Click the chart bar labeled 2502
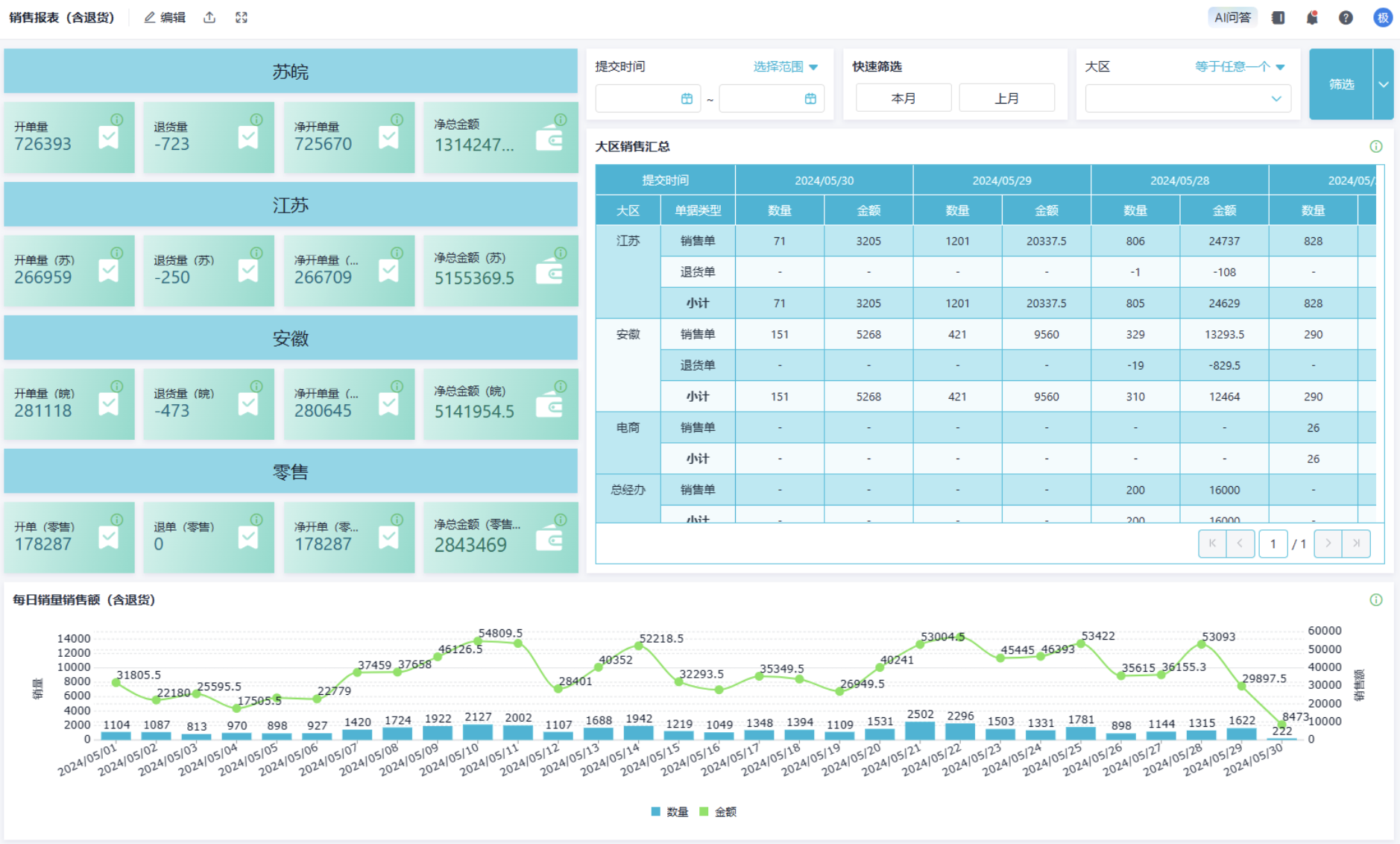This screenshot has height=844, width=1400. pyautogui.click(x=920, y=731)
